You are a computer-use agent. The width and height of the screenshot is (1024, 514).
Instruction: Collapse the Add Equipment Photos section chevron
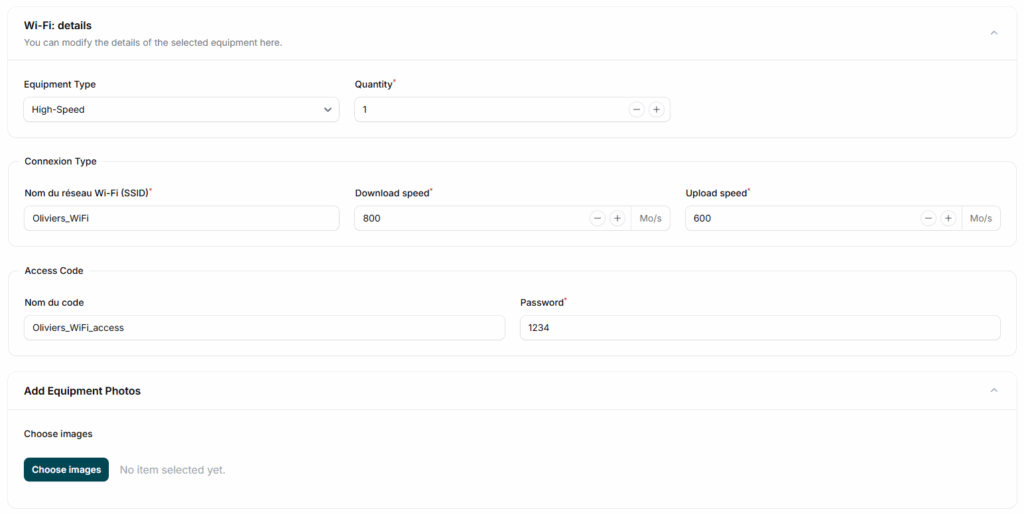[x=993, y=390]
